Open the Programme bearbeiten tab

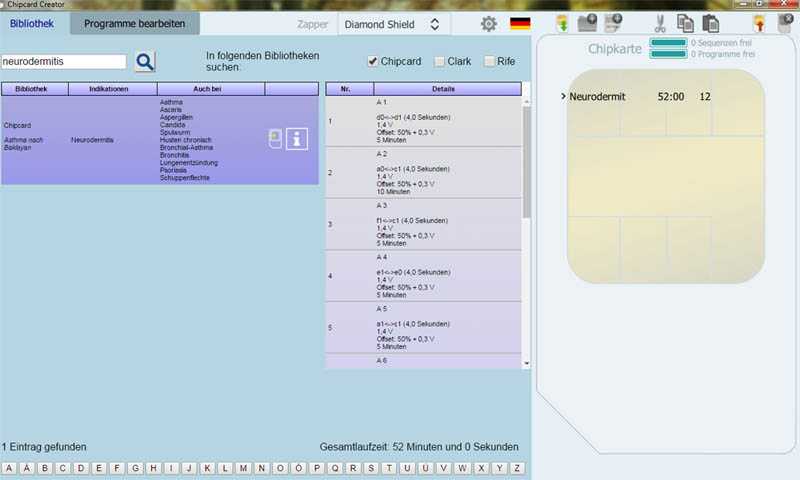tap(134, 22)
